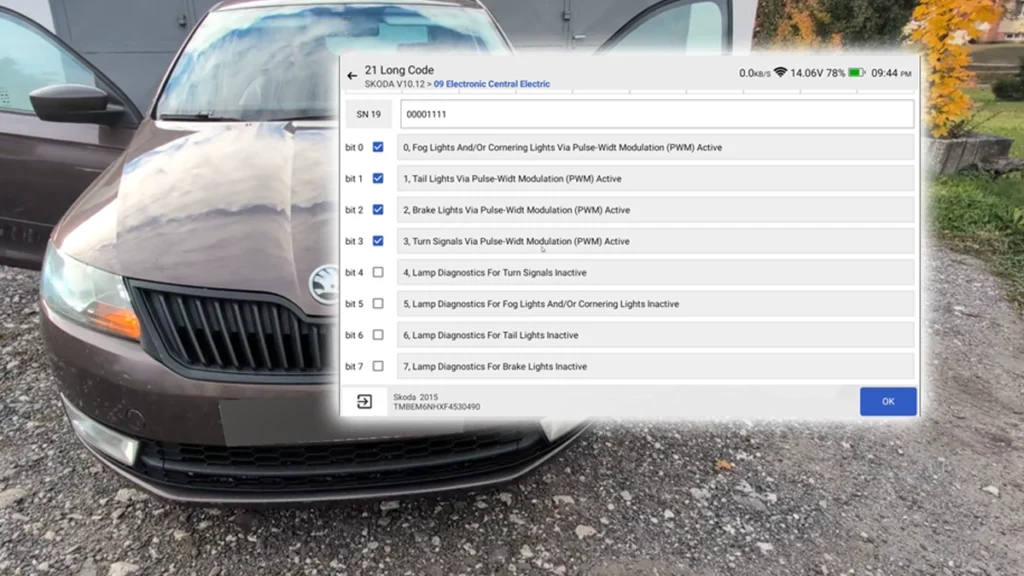Click the SKODA V10.12 breadcrumb text

[394, 84]
